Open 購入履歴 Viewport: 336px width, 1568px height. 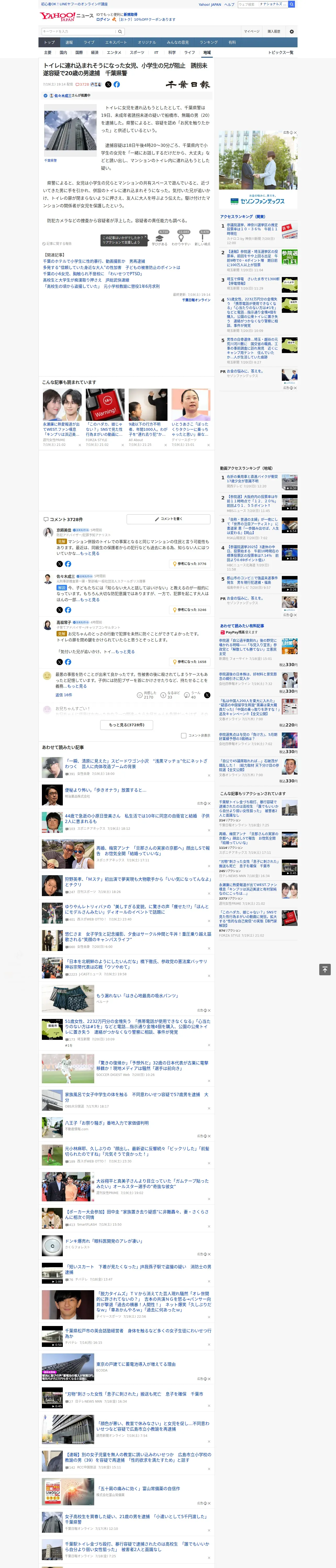click(274, 32)
